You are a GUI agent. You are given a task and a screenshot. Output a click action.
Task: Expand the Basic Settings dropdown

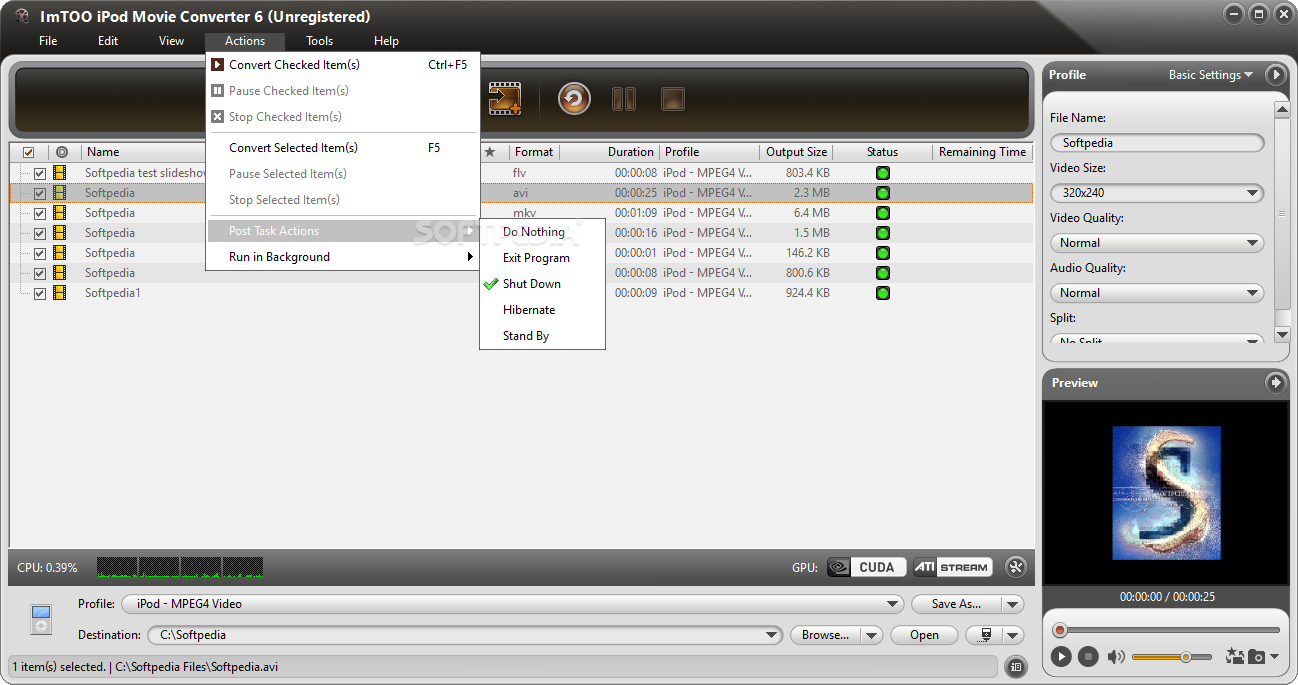click(1210, 75)
